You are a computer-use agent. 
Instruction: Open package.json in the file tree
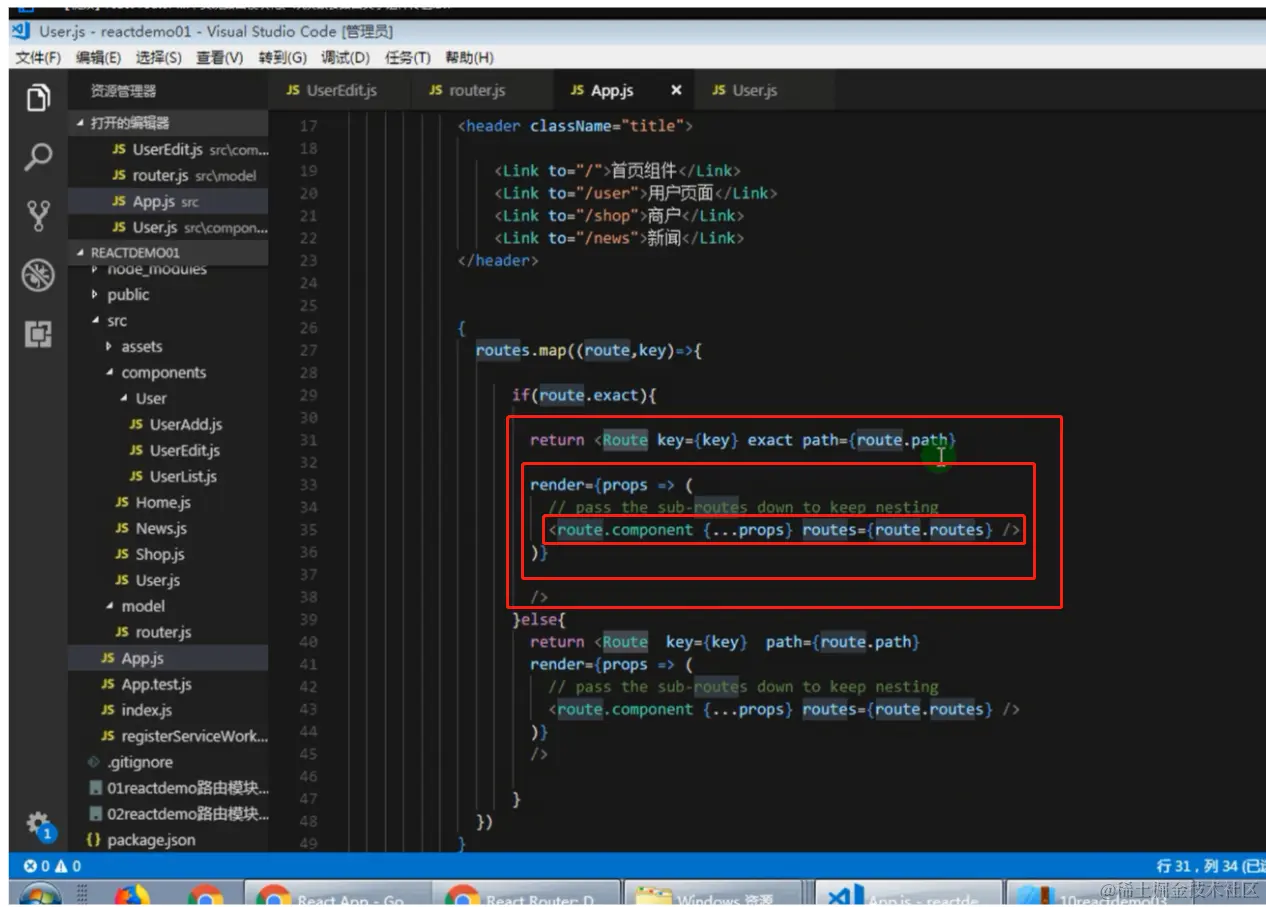(168, 840)
